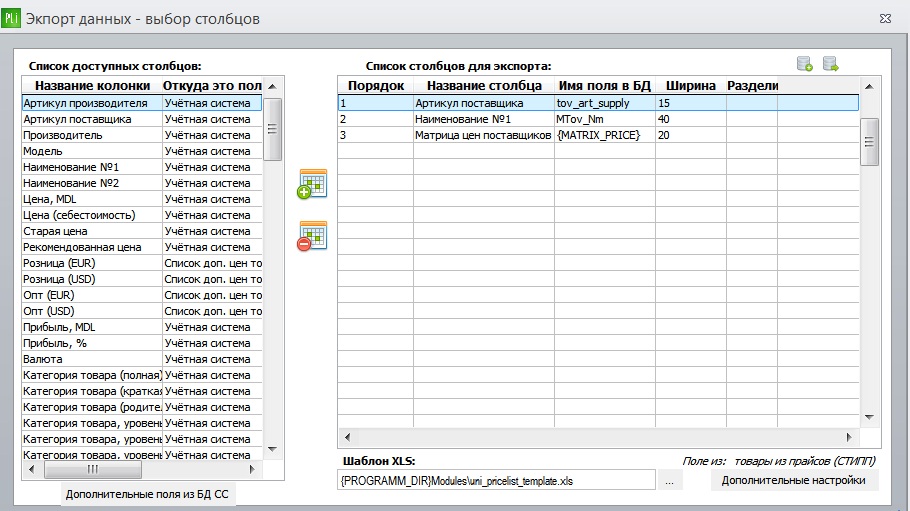Select the 'Рекомендованная цена' row
910x511 pixels.
click(x=142, y=247)
